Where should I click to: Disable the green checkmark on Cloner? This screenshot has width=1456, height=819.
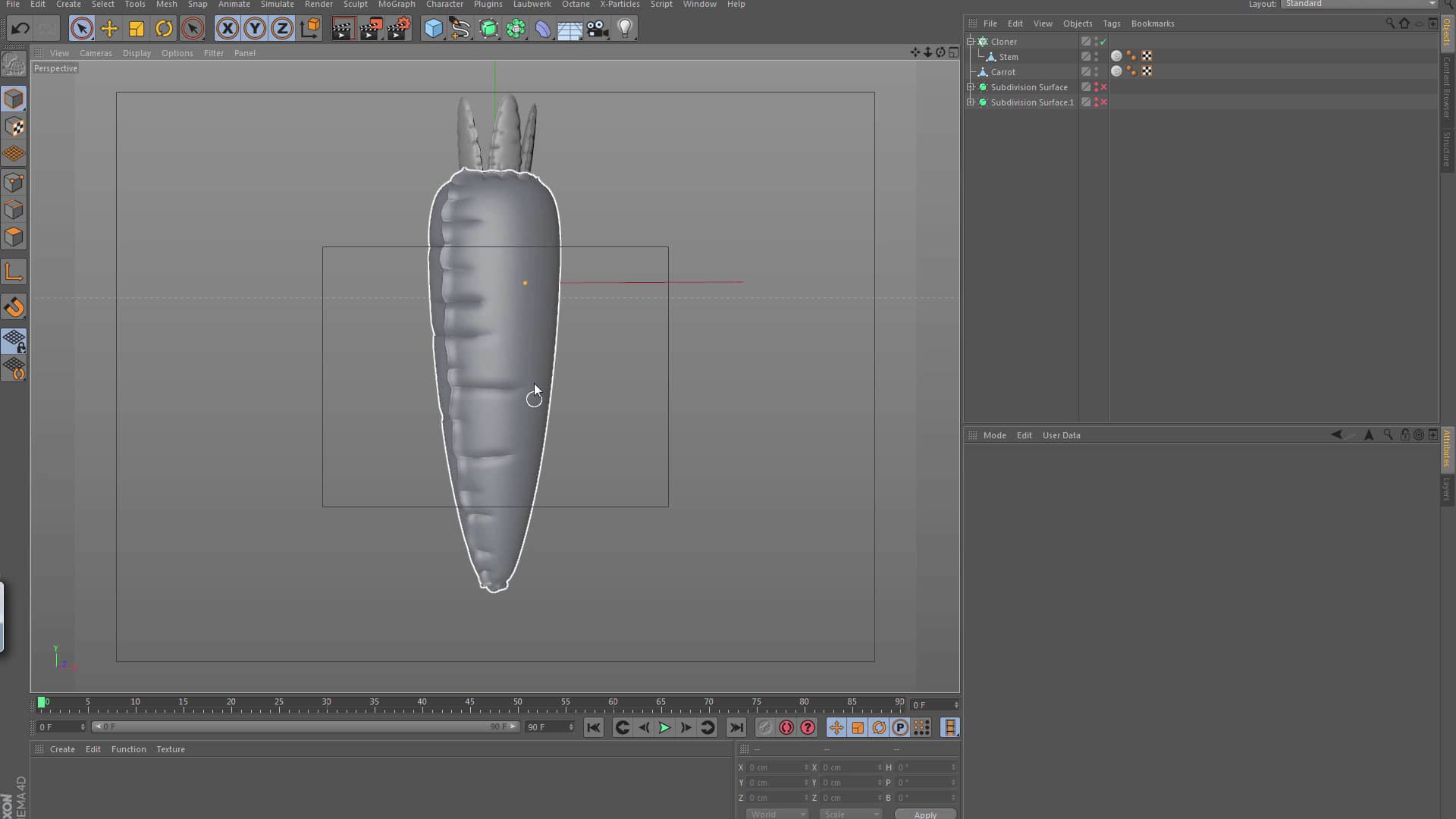[1103, 42]
